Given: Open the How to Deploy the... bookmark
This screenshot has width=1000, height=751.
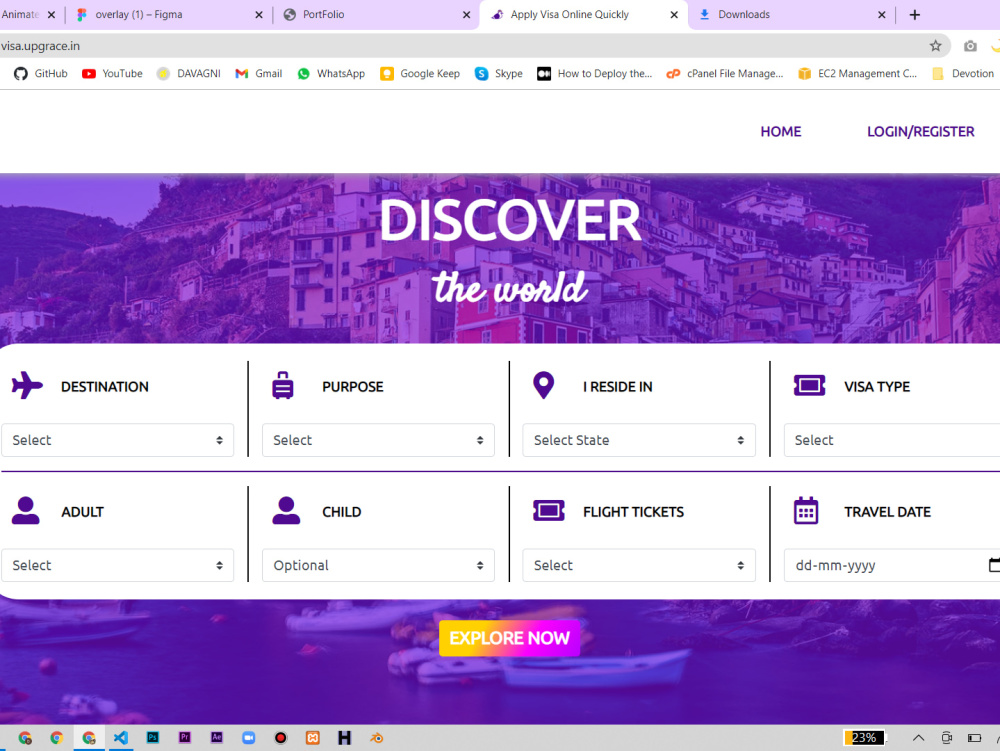Looking at the screenshot, I should pyautogui.click(x=594, y=73).
